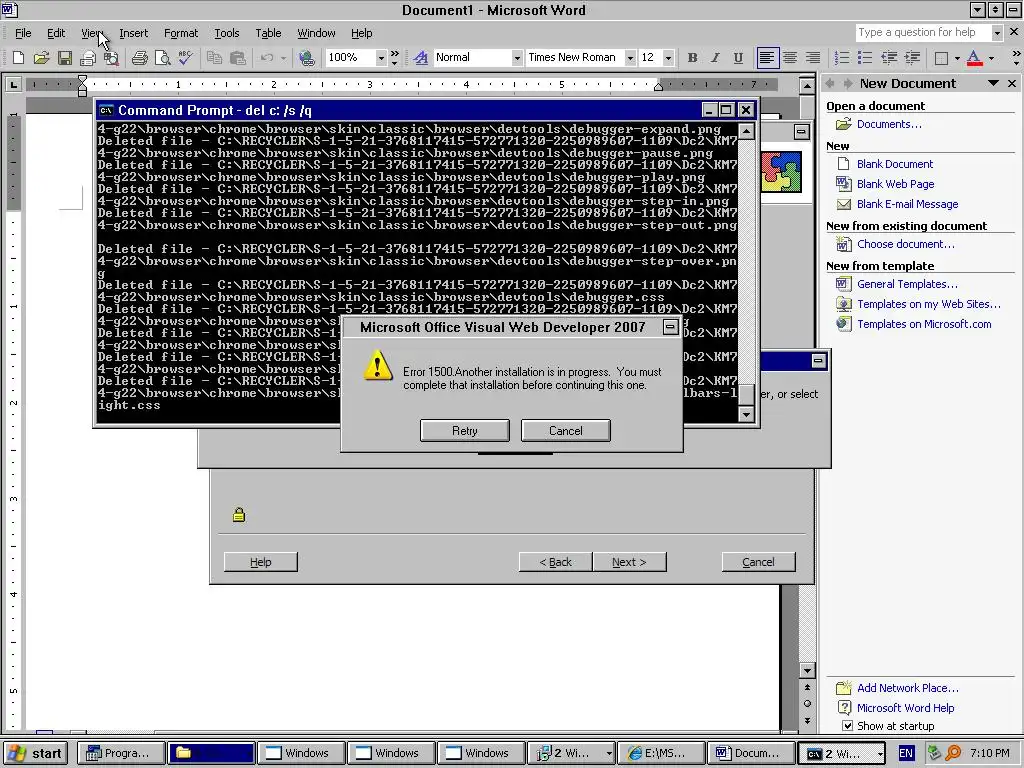Screen dimensions: 1024x768
Task: Toggle Underline formatting
Action: [x=738, y=57]
